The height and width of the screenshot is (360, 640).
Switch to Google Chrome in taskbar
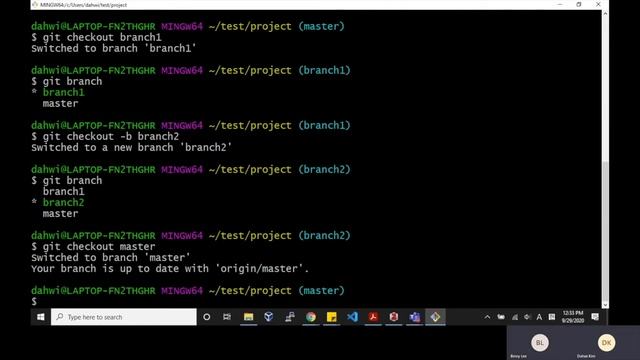(311, 317)
